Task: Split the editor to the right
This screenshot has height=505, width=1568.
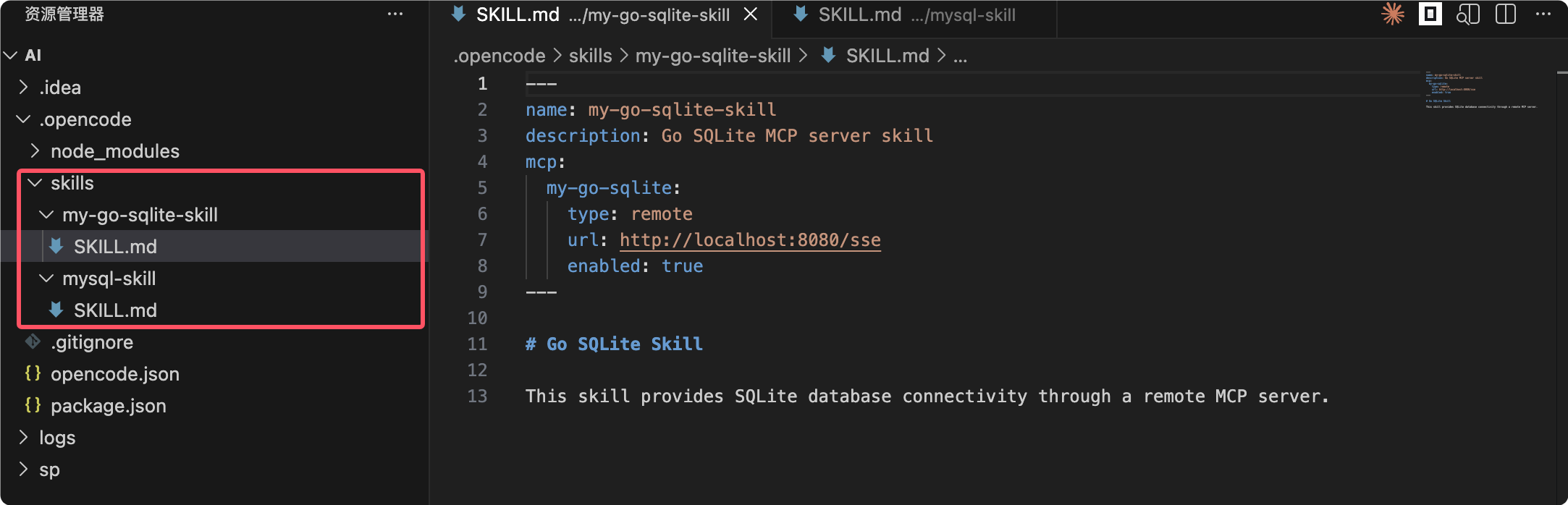Action: click(x=1506, y=14)
